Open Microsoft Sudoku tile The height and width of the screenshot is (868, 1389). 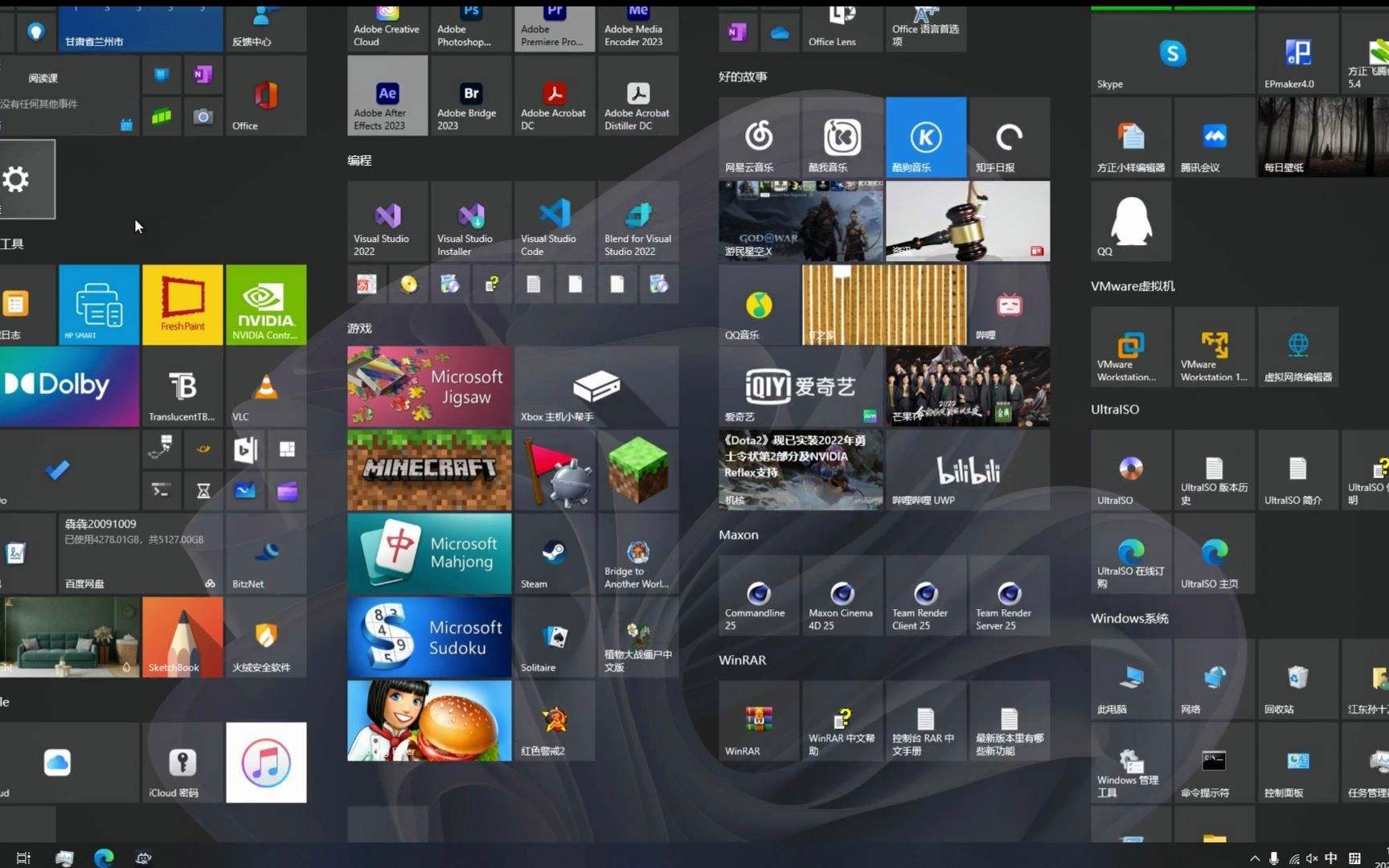coord(429,637)
